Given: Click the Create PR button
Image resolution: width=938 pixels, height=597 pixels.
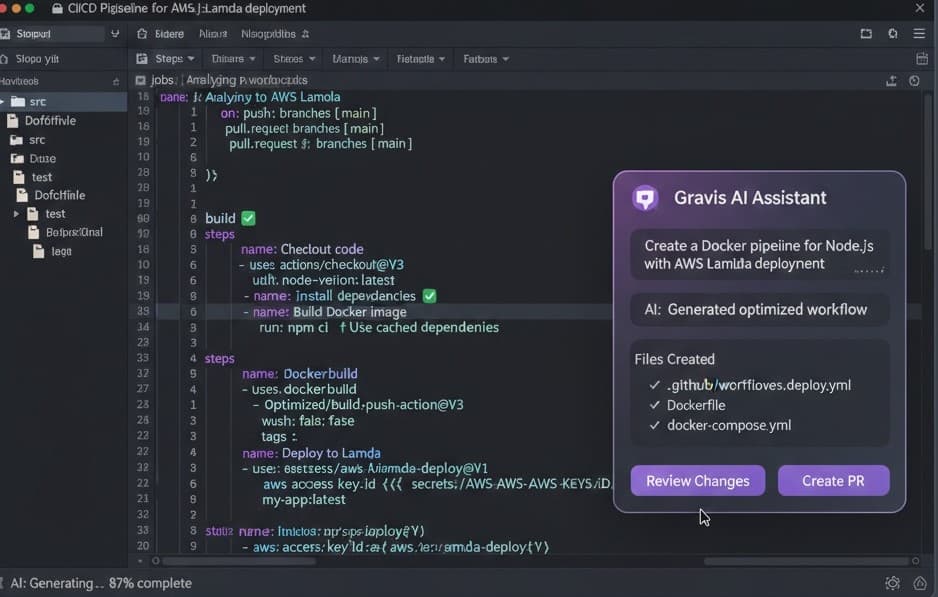Looking at the screenshot, I should (833, 481).
